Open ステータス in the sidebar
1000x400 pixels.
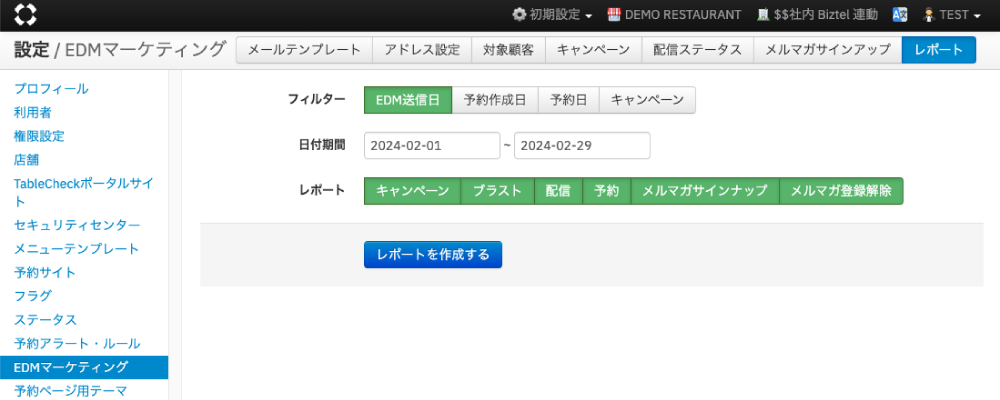(45, 320)
